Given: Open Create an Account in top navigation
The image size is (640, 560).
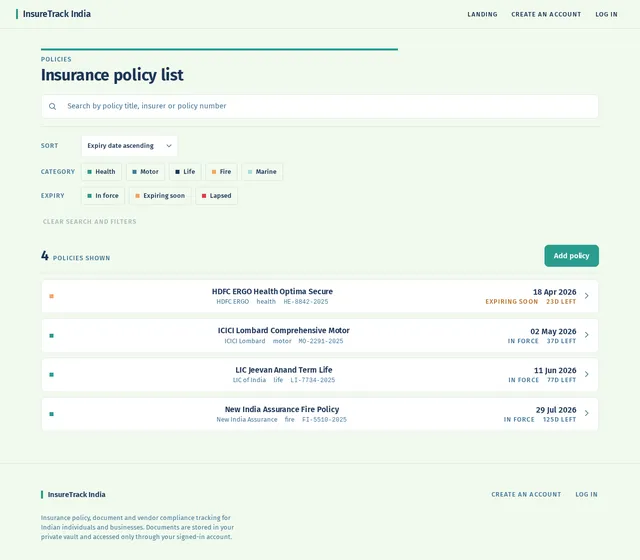Looking at the screenshot, I should (546, 14).
